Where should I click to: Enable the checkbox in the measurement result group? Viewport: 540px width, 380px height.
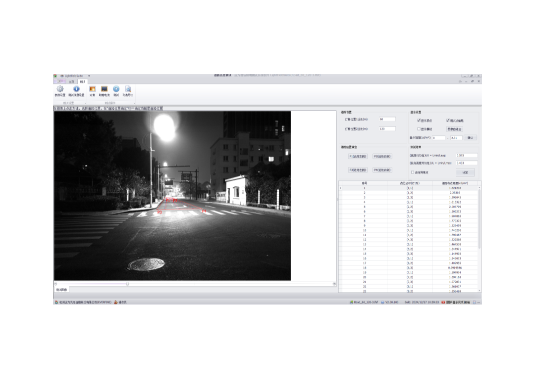point(413,172)
